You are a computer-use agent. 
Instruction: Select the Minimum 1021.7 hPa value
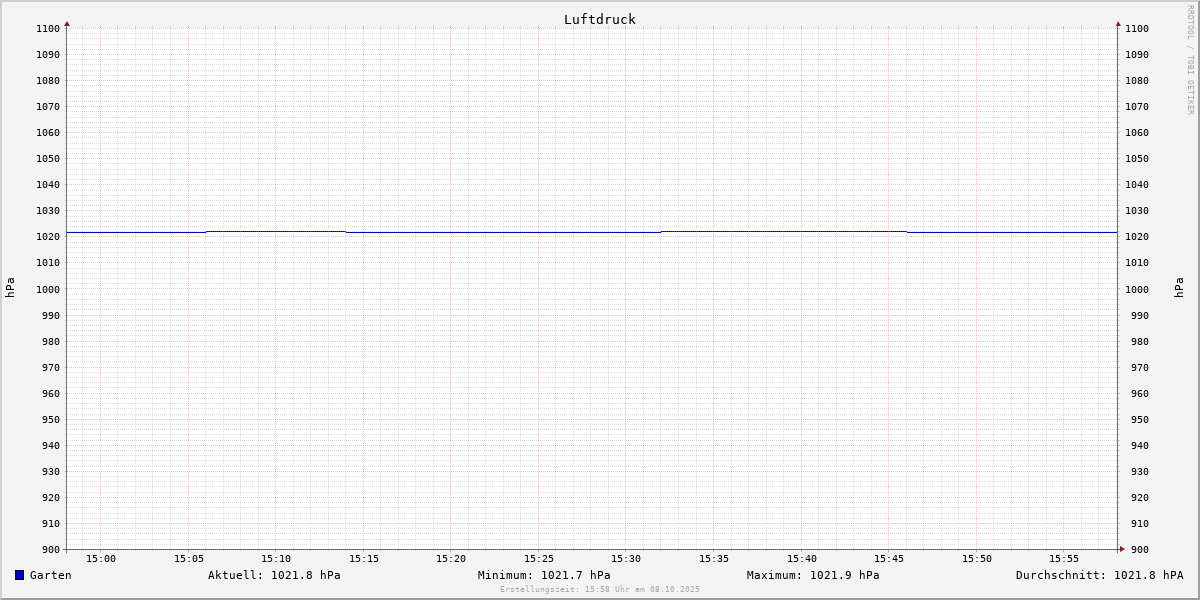tap(544, 575)
